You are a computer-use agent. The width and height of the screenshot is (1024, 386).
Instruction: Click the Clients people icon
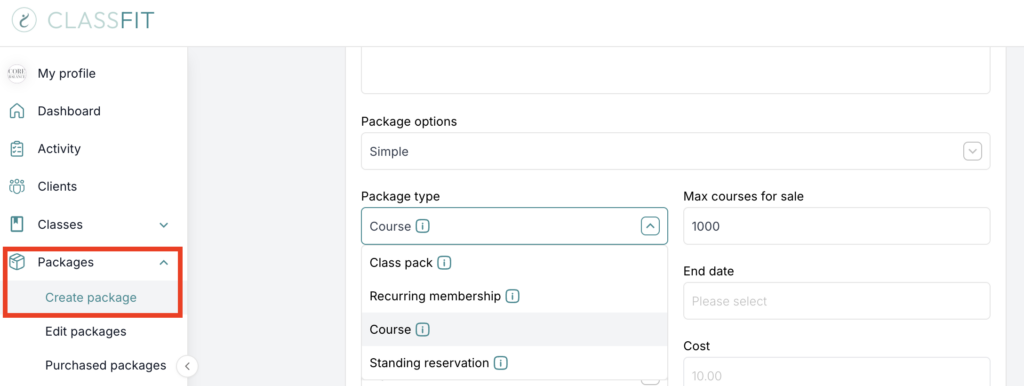pos(17,186)
